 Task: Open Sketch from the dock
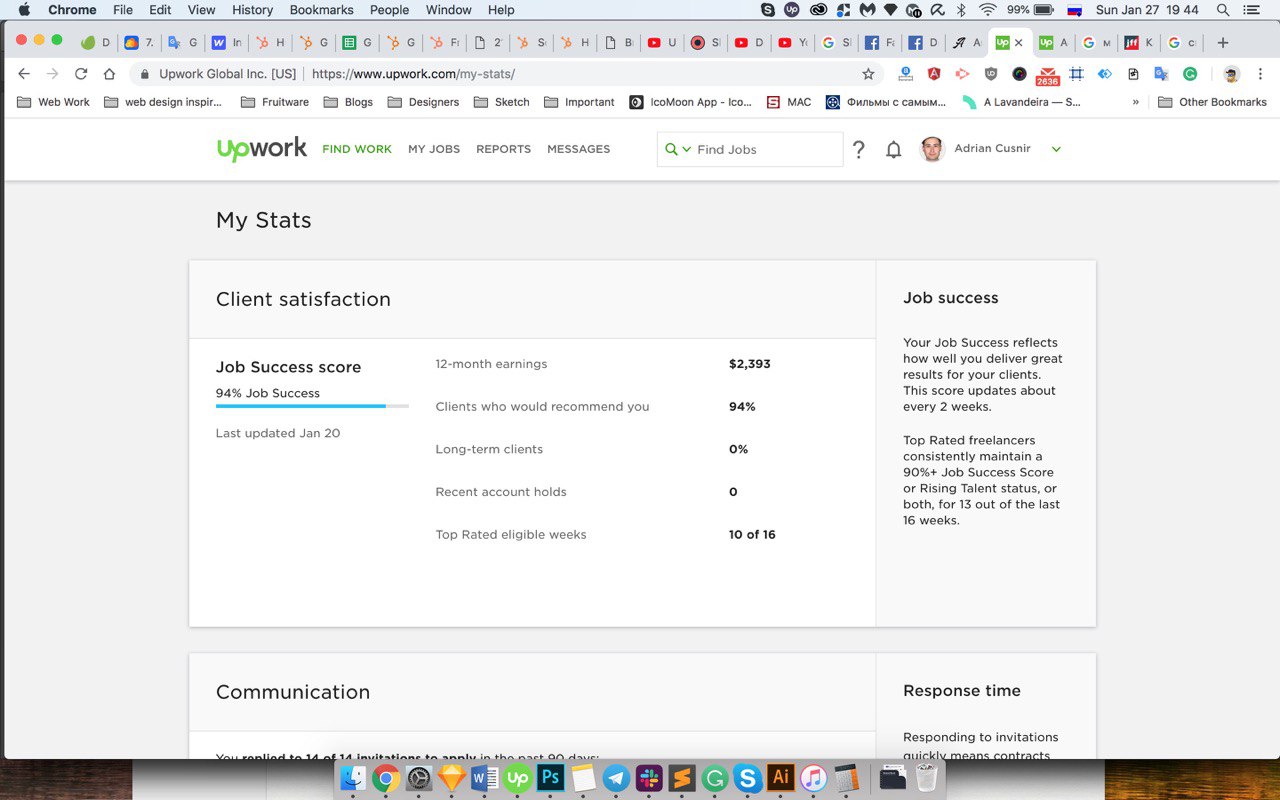pos(452,778)
